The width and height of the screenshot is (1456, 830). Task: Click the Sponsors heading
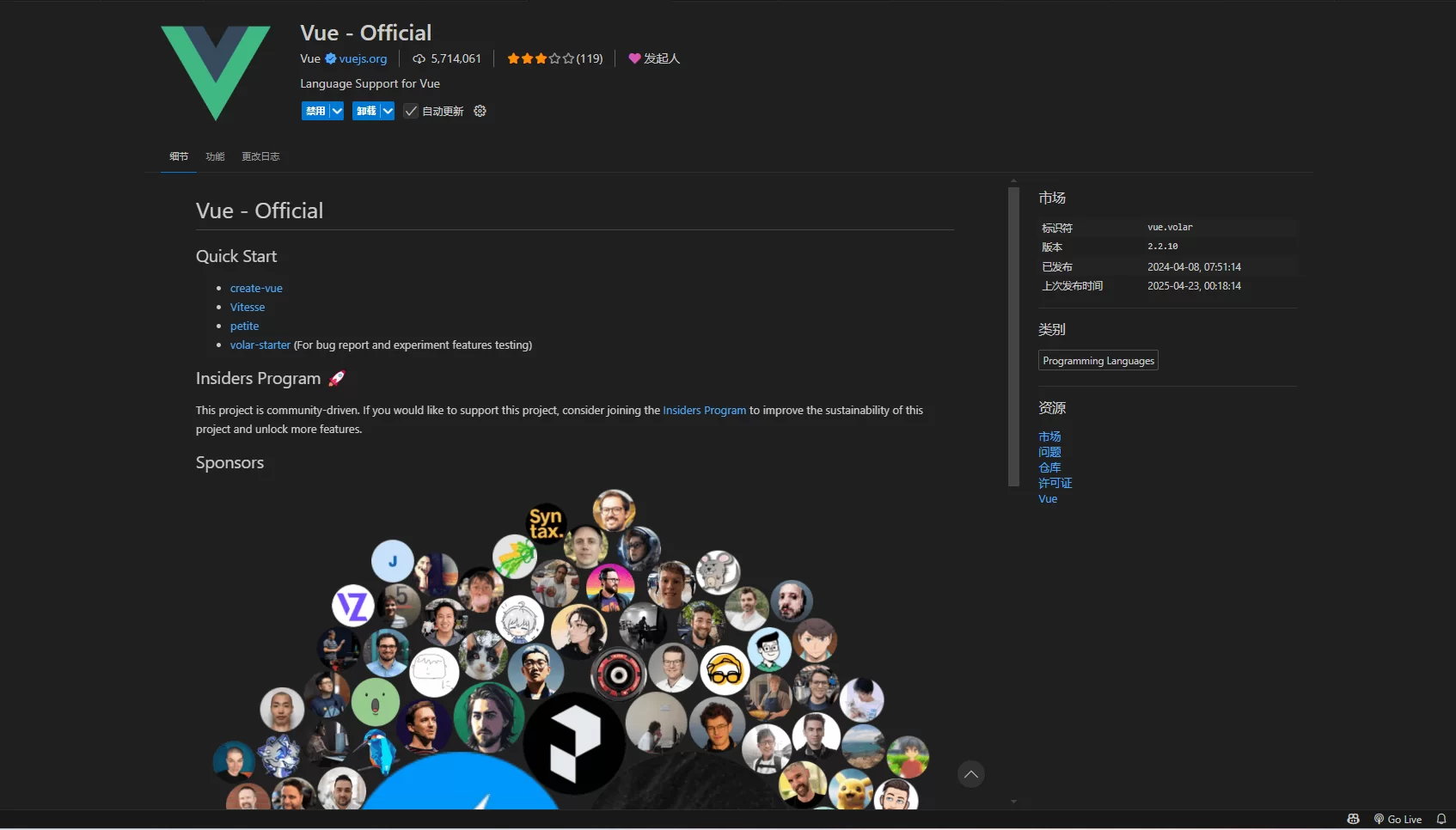(x=229, y=462)
